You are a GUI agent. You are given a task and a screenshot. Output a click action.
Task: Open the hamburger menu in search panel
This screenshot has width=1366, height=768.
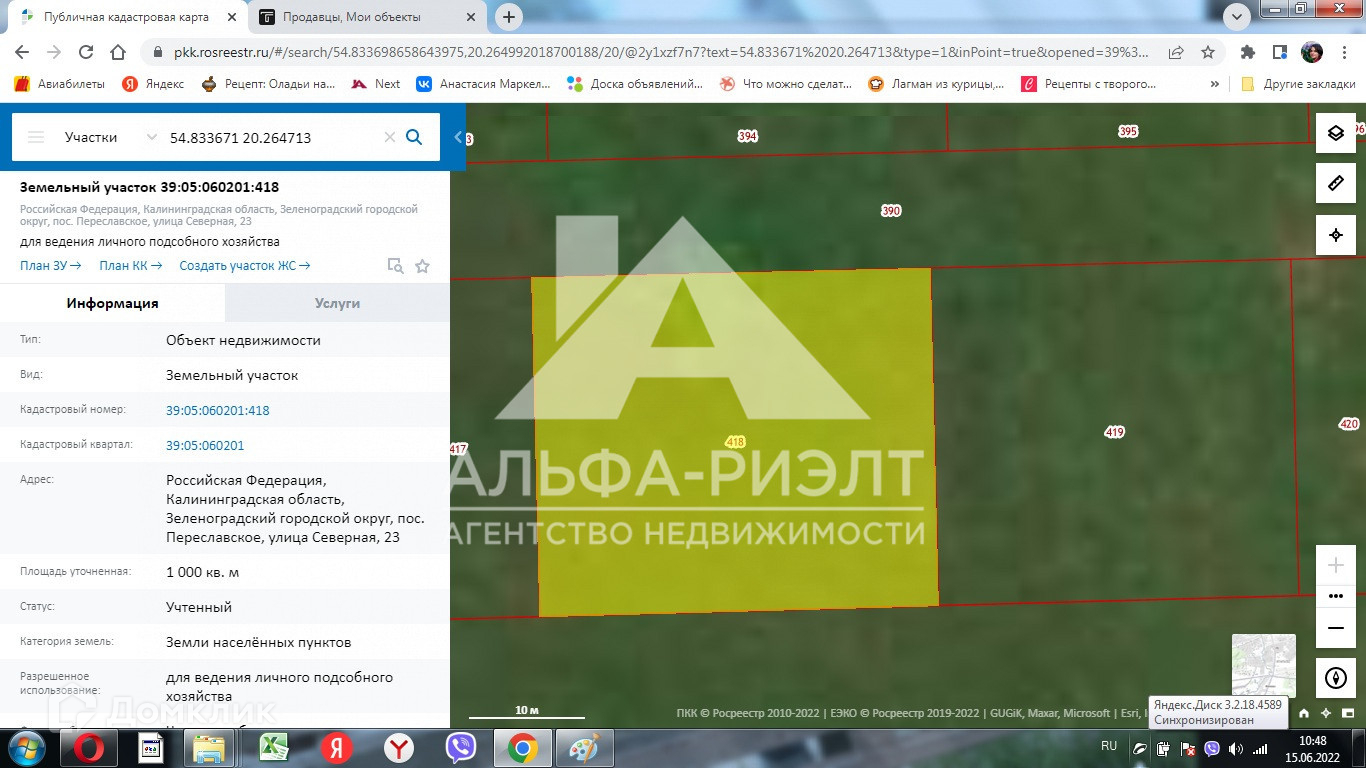click(x=36, y=138)
